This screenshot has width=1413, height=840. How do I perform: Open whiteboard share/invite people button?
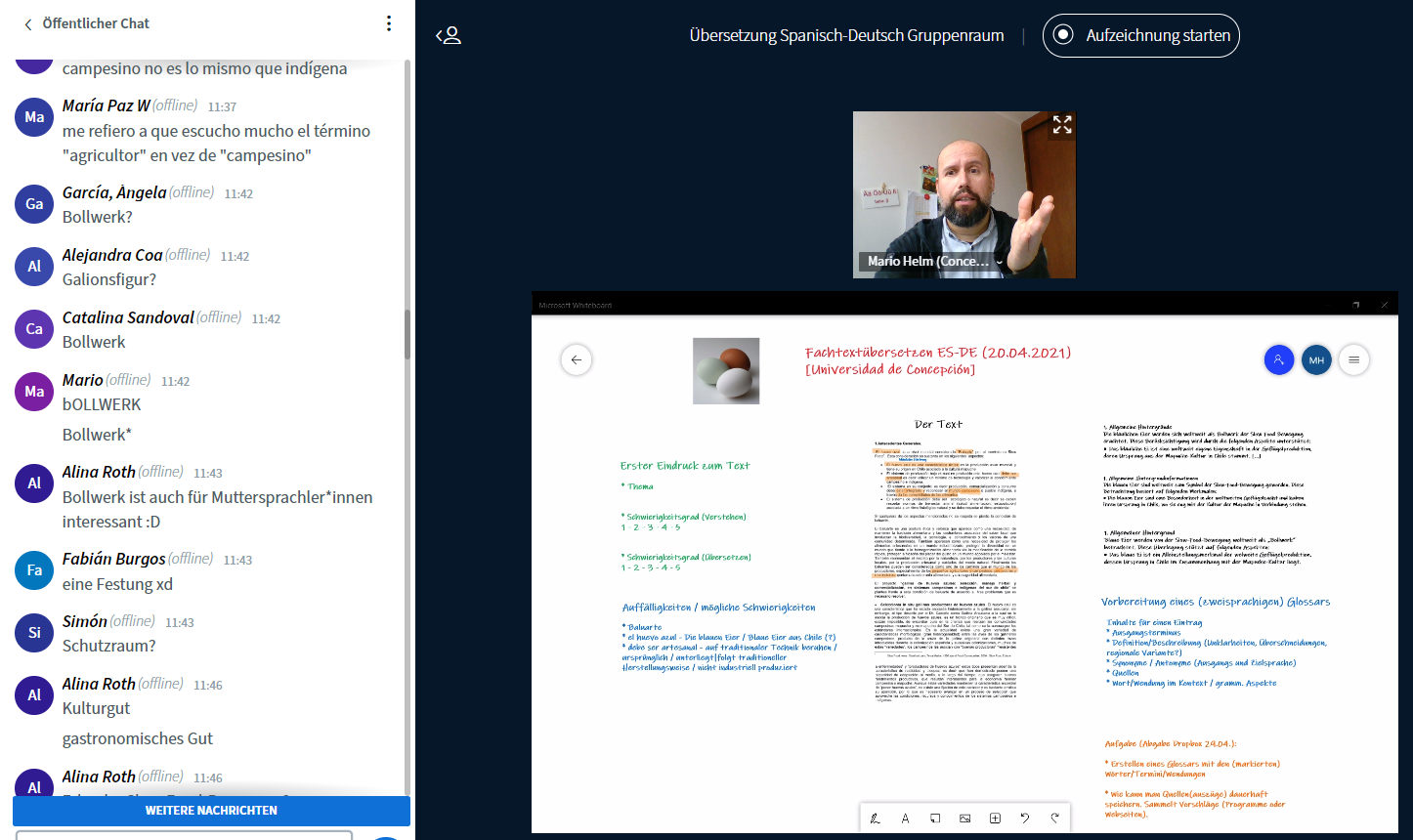1278,359
